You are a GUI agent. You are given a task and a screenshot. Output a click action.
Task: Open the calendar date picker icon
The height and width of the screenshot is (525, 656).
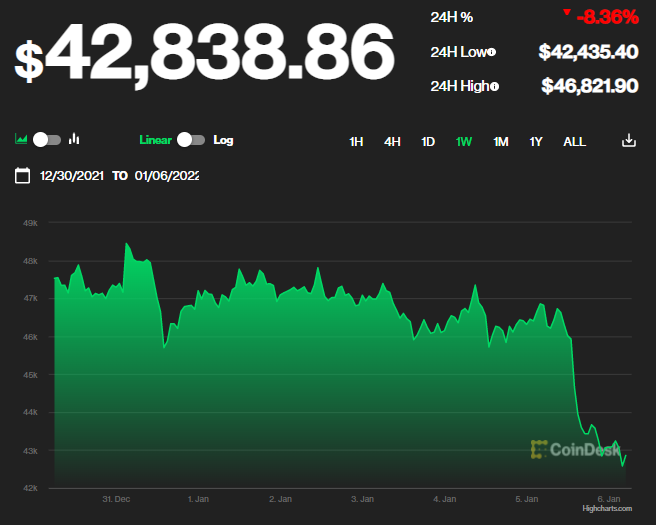point(22,176)
